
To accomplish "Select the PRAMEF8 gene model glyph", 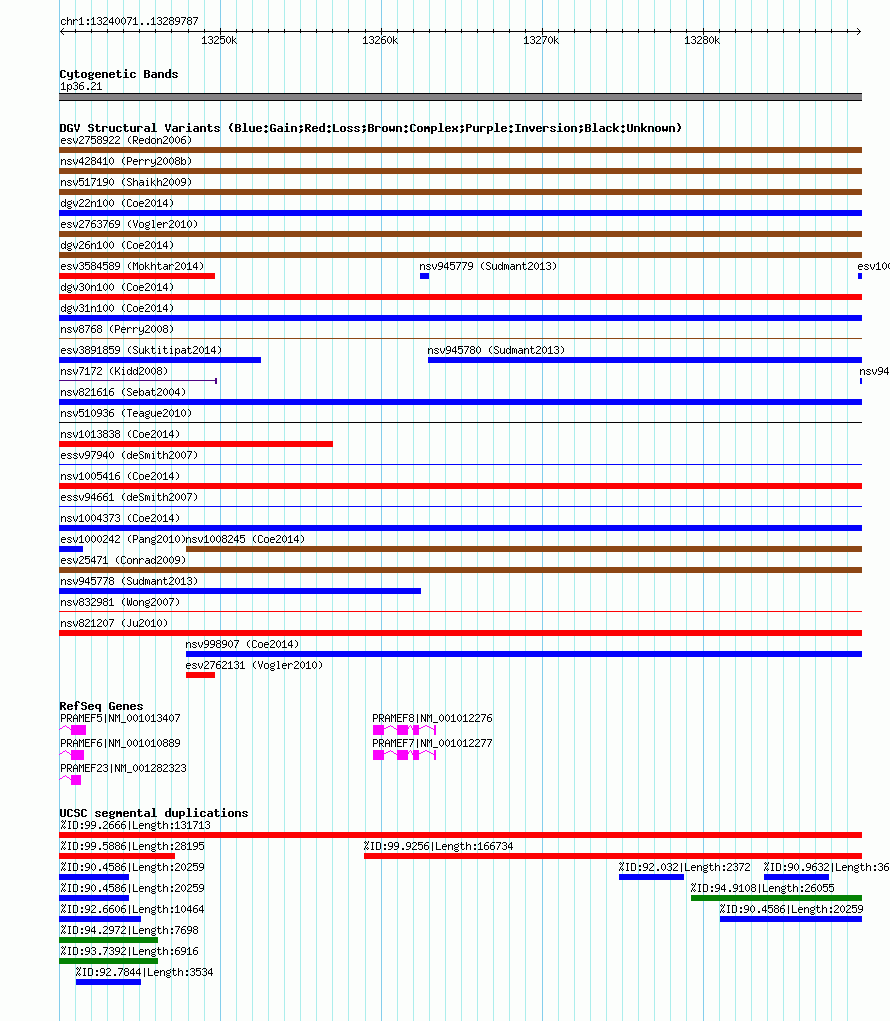I will [404, 730].
